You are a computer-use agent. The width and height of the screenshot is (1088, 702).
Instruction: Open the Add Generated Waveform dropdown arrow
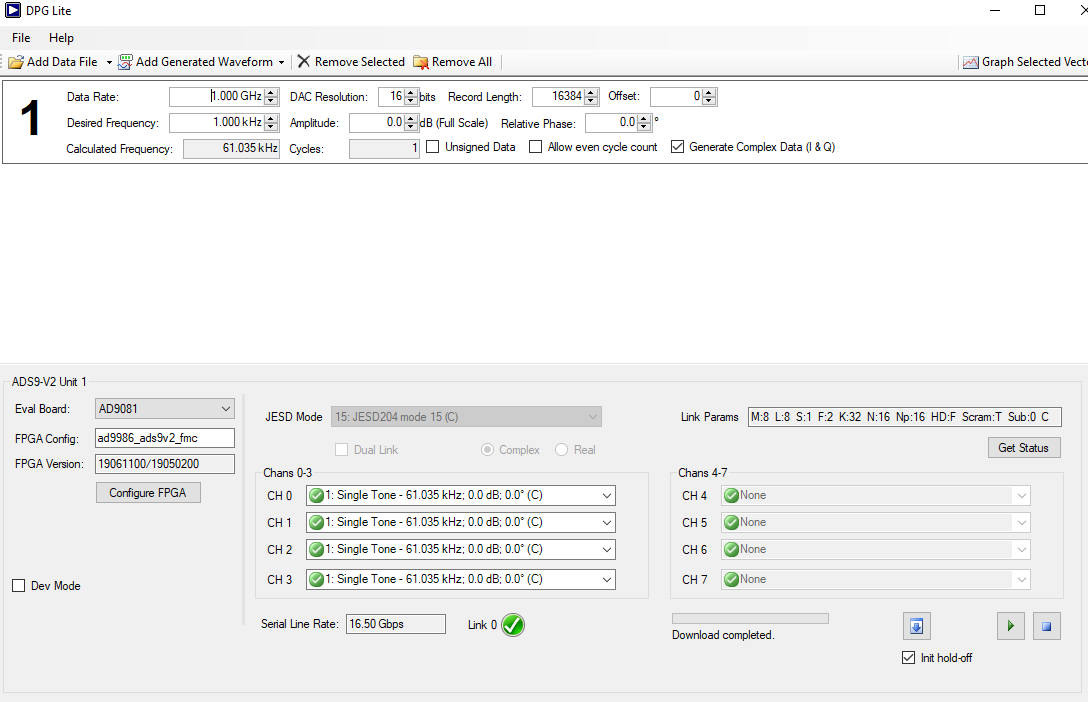pyautogui.click(x=281, y=62)
